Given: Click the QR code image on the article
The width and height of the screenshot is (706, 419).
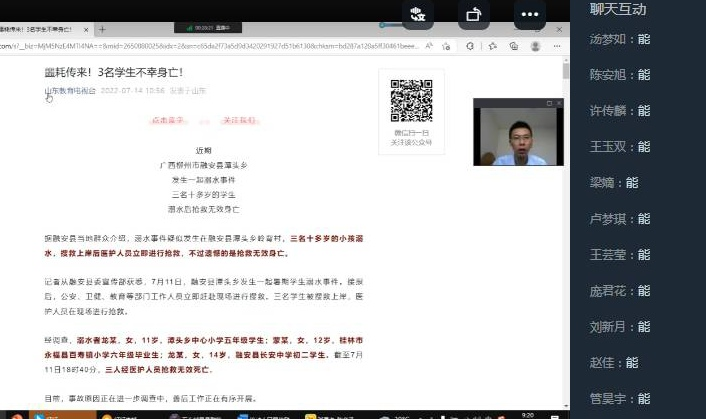Looking at the screenshot, I should click(x=411, y=101).
